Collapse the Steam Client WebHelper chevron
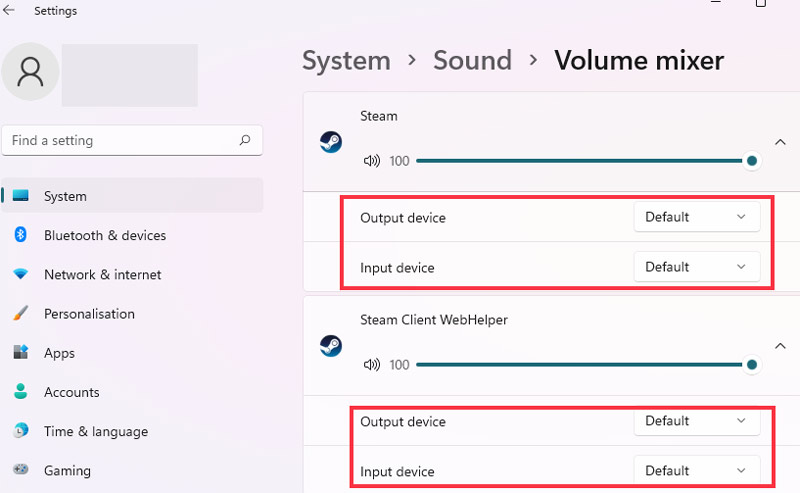Image resolution: width=800 pixels, height=493 pixels. point(780,346)
